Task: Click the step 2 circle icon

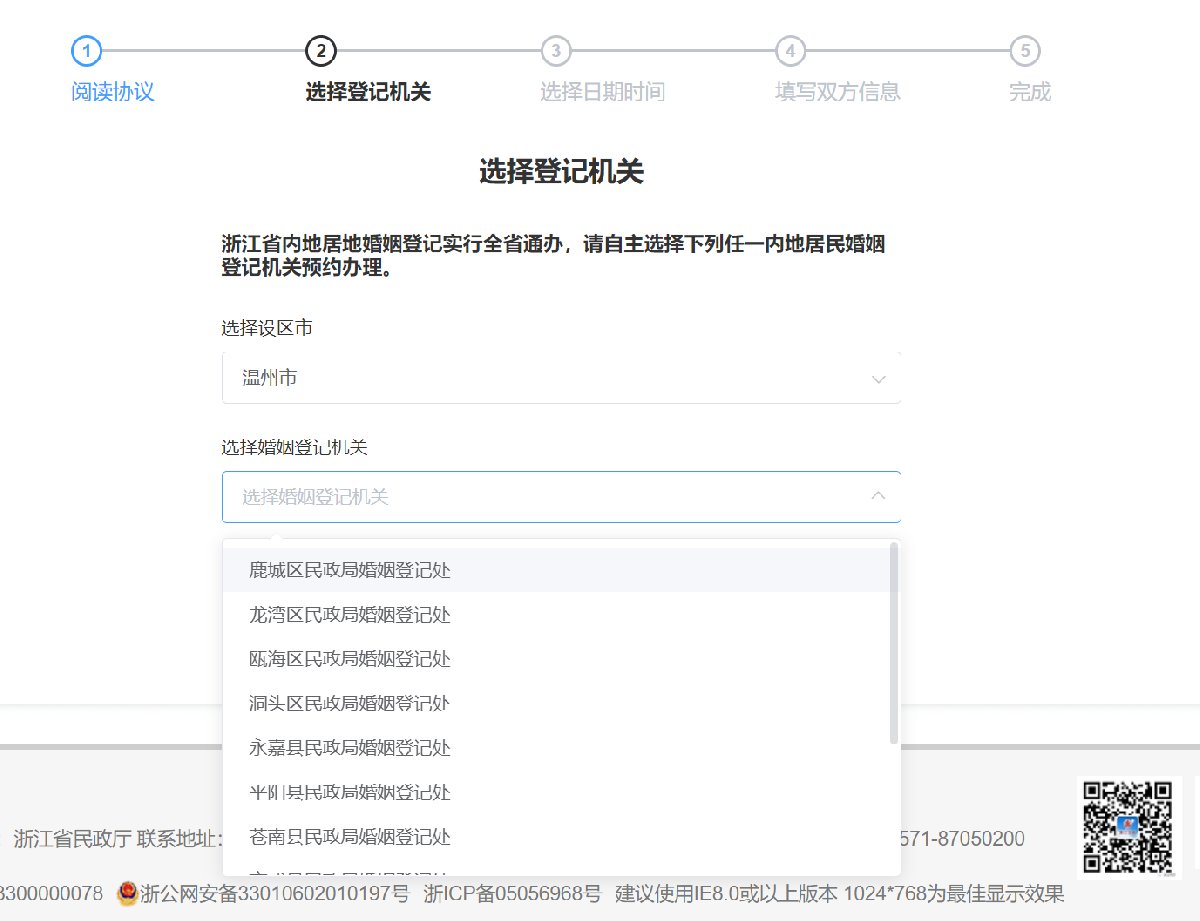Action: (321, 50)
